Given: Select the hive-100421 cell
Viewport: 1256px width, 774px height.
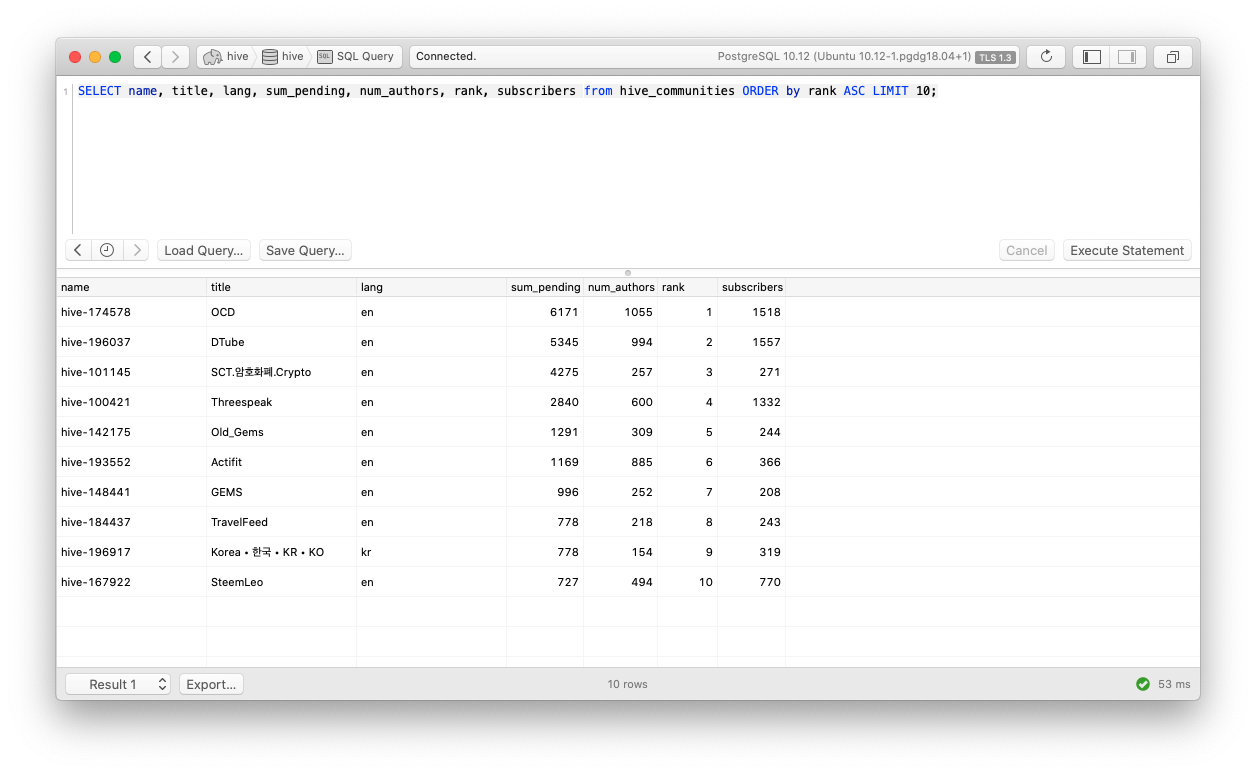Looking at the screenshot, I should pos(131,402).
